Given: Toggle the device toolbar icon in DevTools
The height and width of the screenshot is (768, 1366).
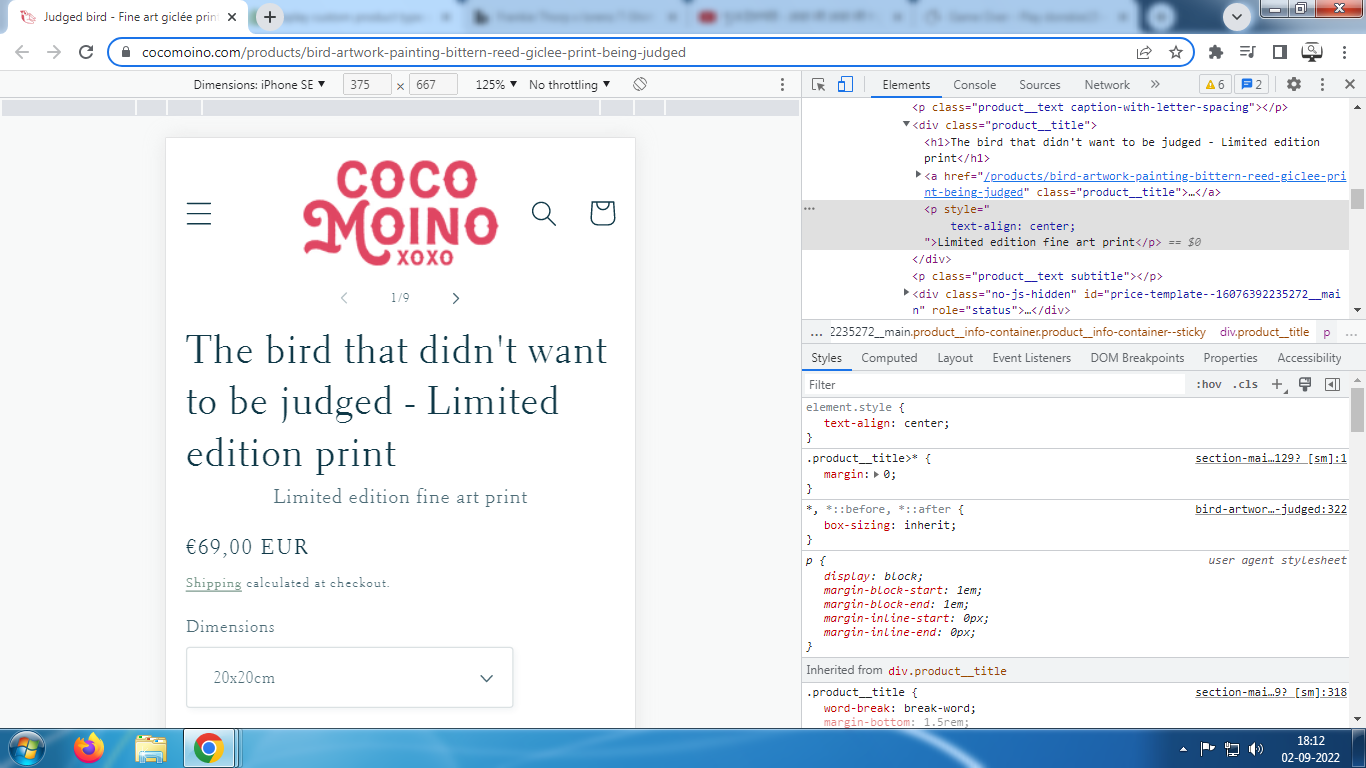Looking at the screenshot, I should point(845,85).
